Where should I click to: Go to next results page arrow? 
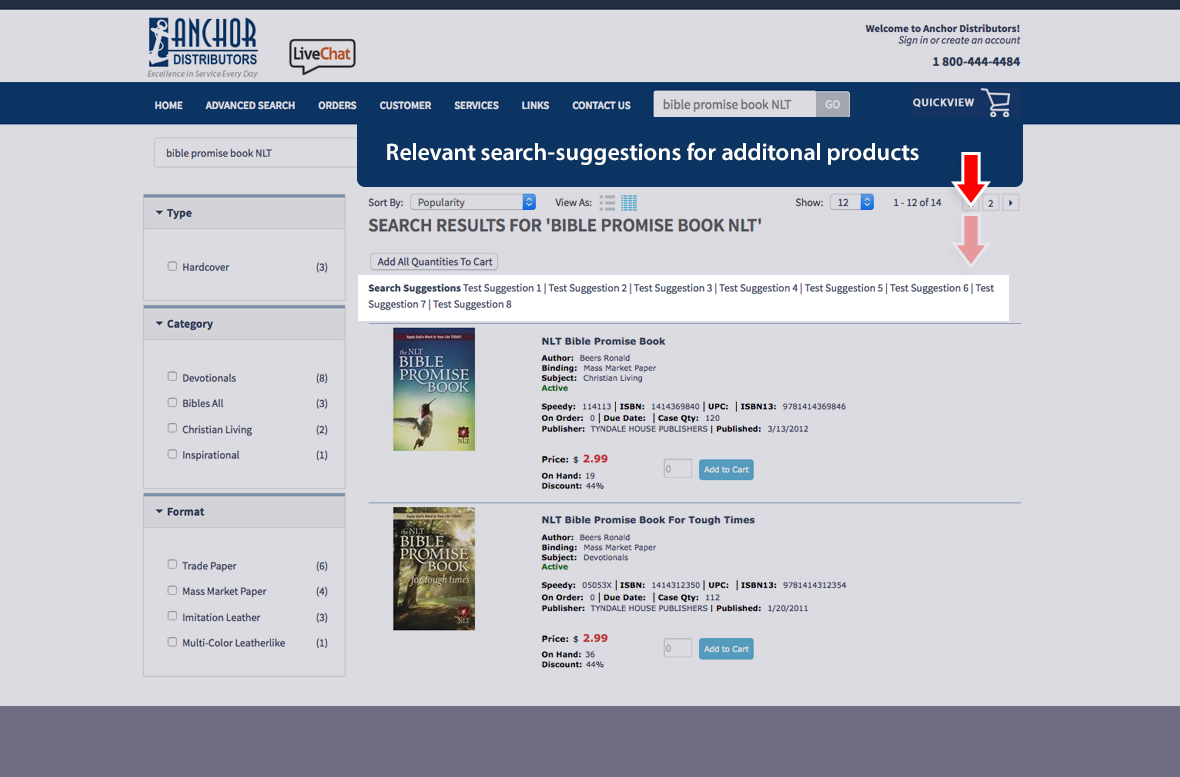coord(1011,203)
